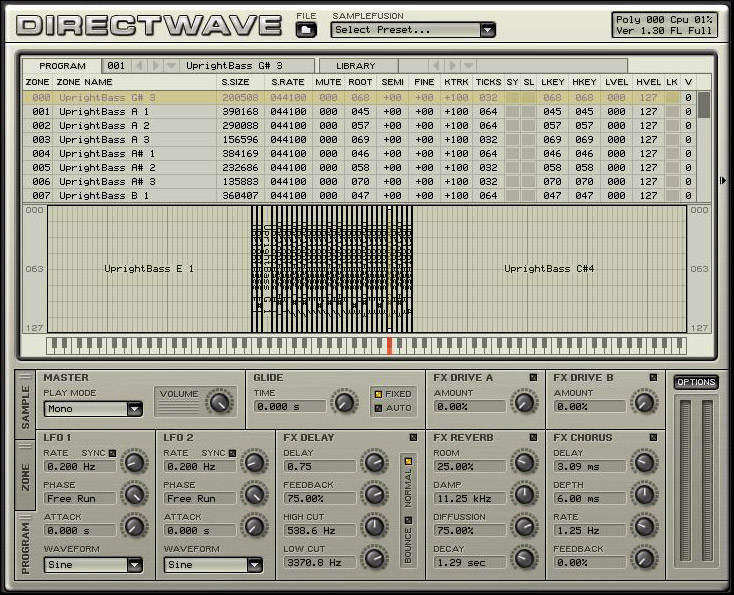This screenshot has height=595, width=734.
Task: Click UprightBass E 1 zone in map
Action: point(149,269)
